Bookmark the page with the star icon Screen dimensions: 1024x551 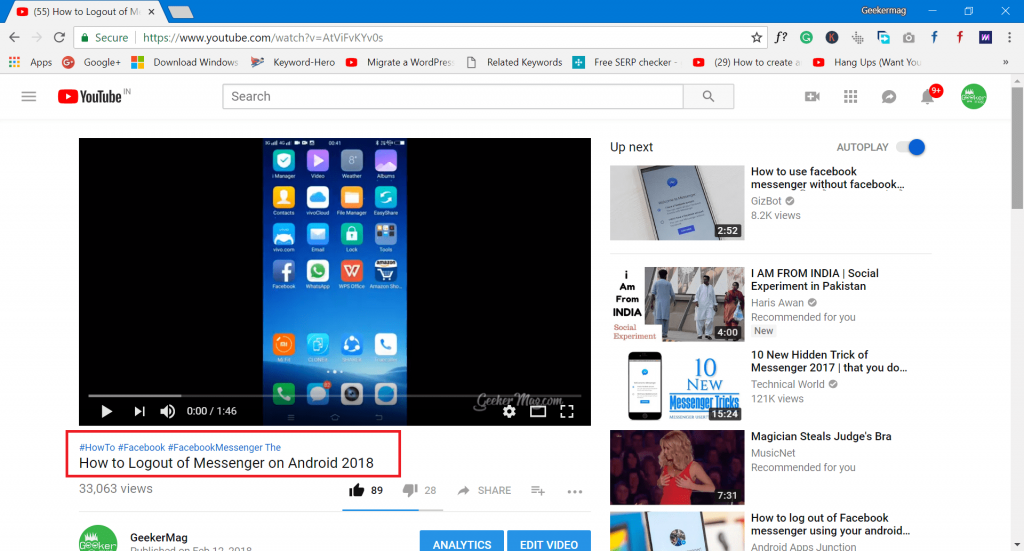[756, 38]
